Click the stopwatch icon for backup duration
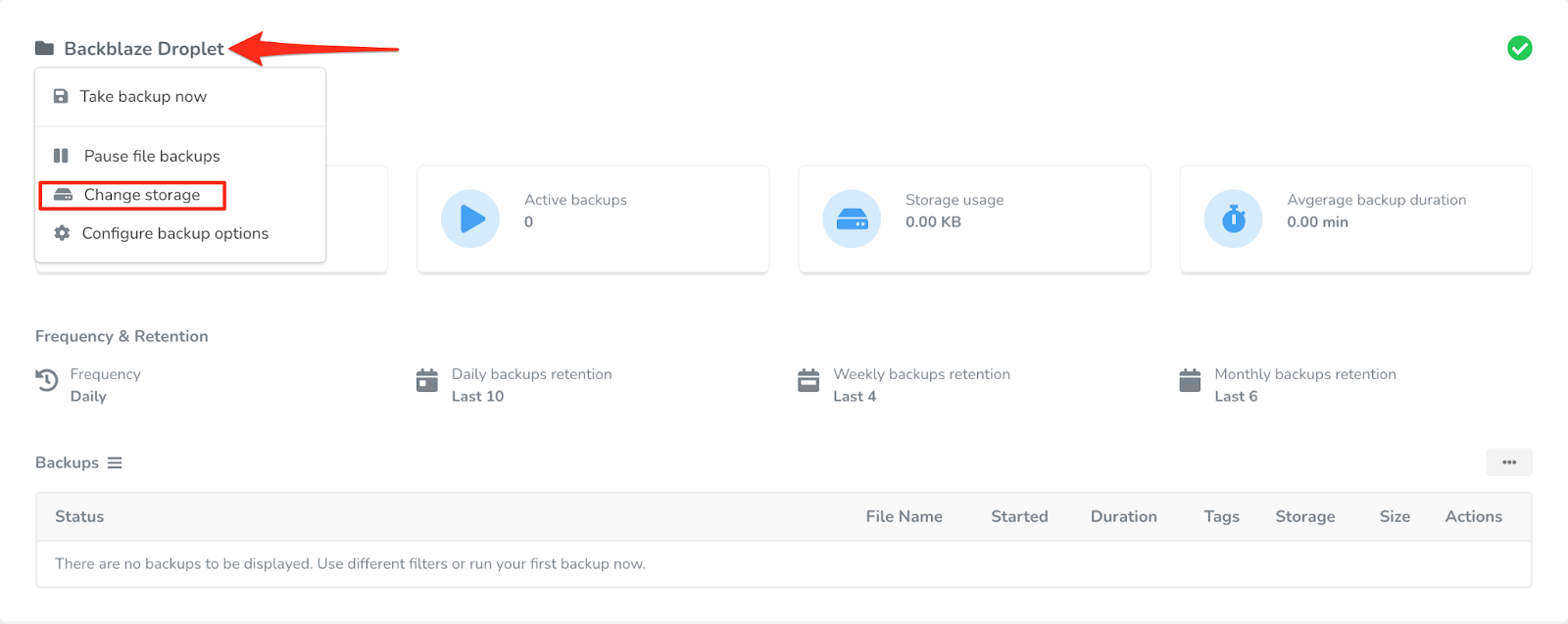The height and width of the screenshot is (624, 1568). [1233, 218]
